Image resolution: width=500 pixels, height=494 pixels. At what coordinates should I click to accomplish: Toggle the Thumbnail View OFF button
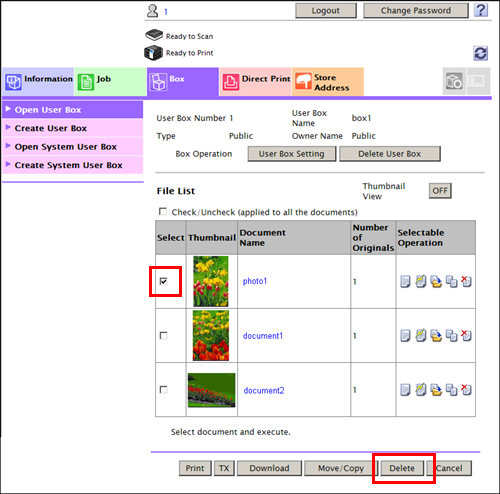pyautogui.click(x=440, y=191)
